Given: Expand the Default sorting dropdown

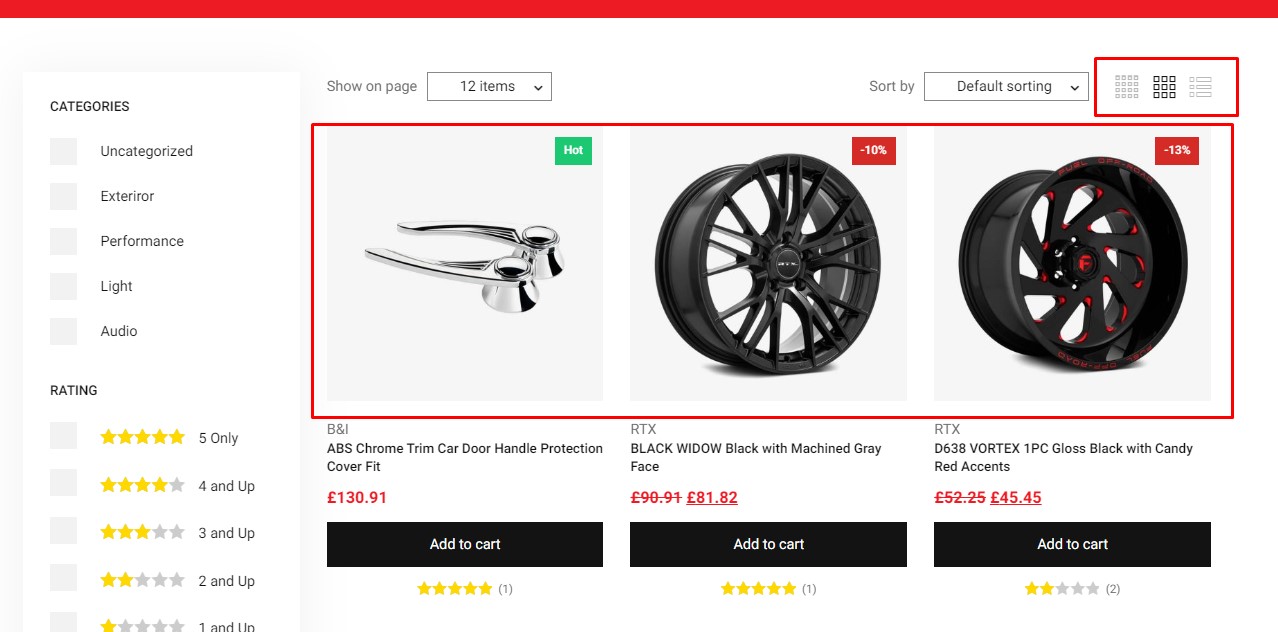Looking at the screenshot, I should pyautogui.click(x=1006, y=87).
